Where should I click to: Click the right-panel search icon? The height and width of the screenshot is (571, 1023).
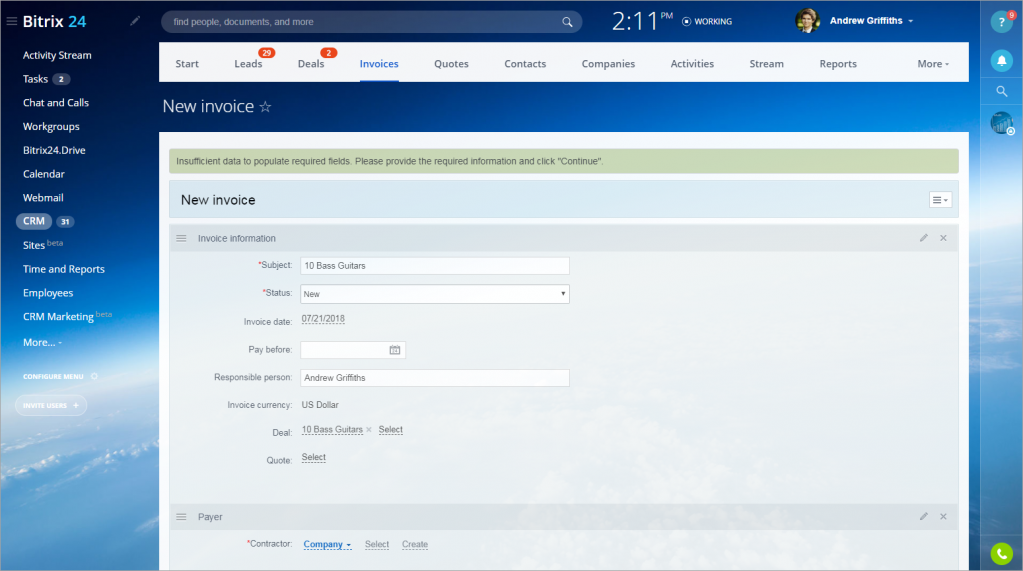pos(1001,92)
